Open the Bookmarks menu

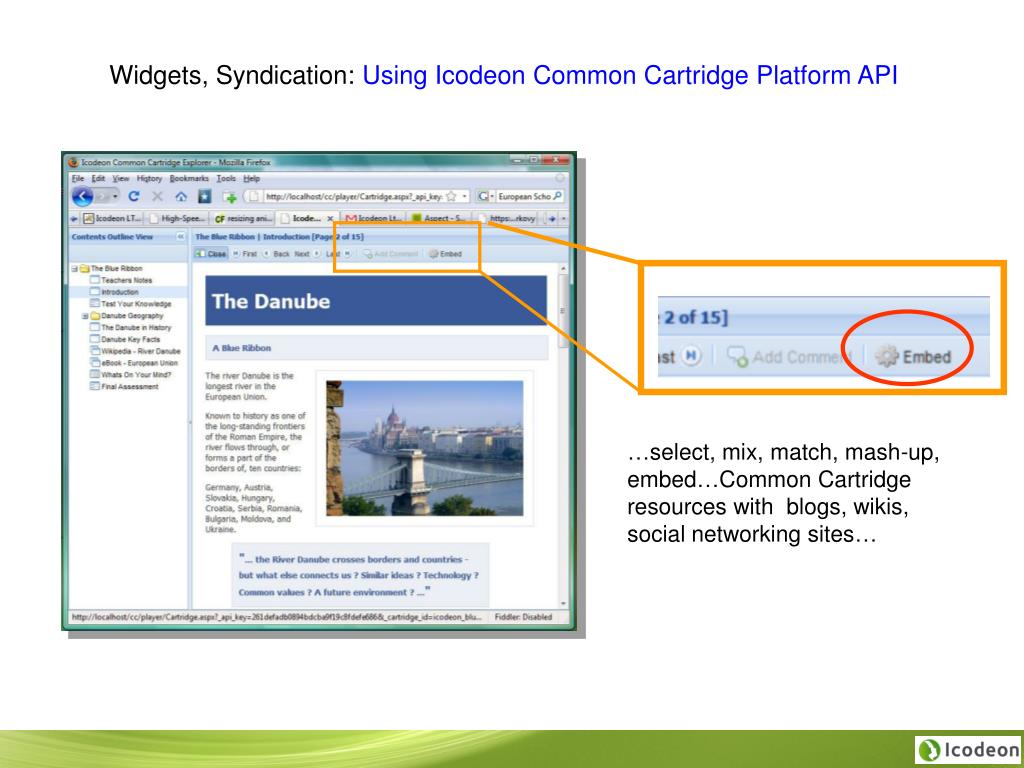click(189, 178)
